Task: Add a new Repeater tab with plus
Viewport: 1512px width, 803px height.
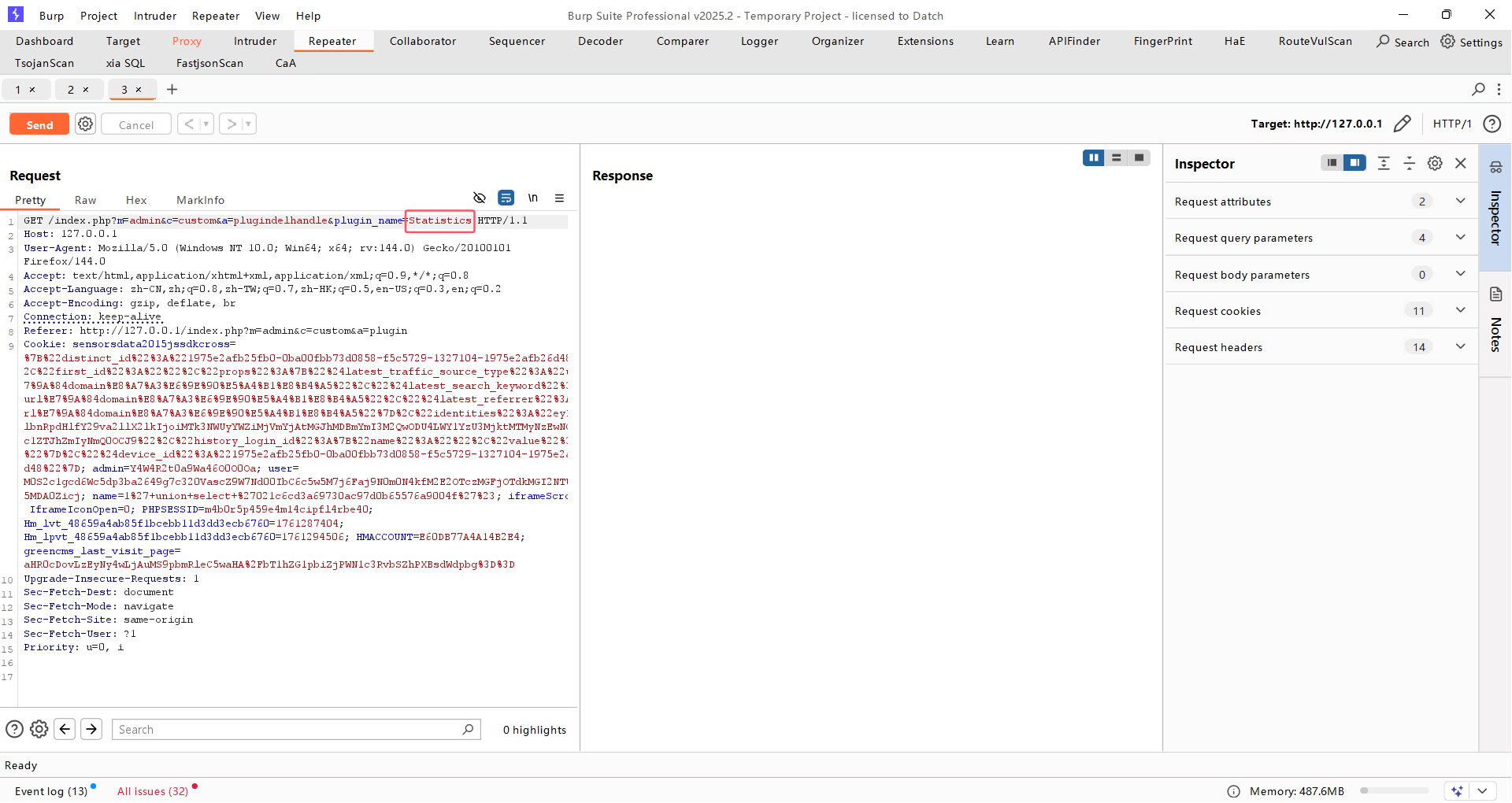Action: click(x=172, y=90)
